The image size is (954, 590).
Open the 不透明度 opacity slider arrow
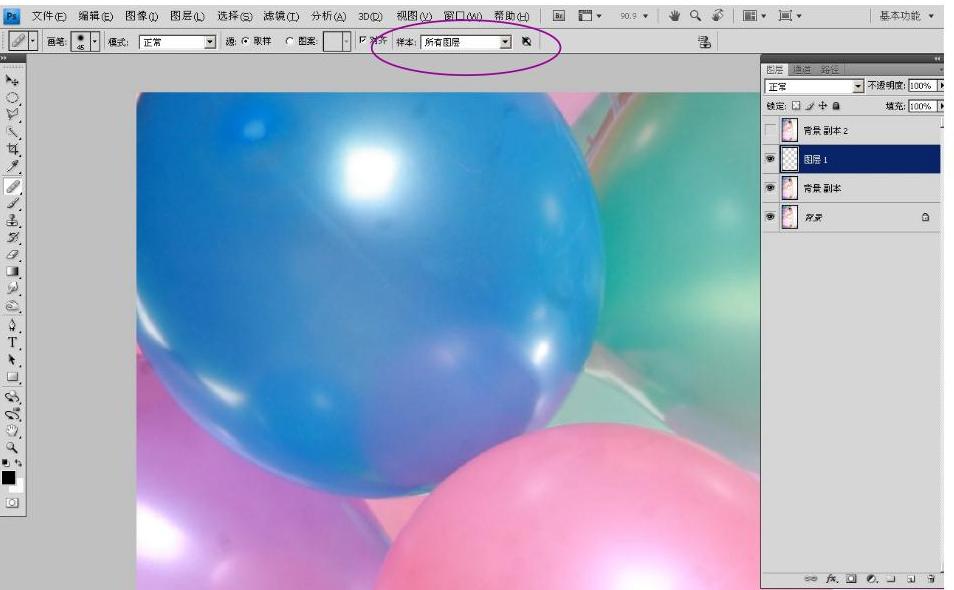(x=941, y=86)
